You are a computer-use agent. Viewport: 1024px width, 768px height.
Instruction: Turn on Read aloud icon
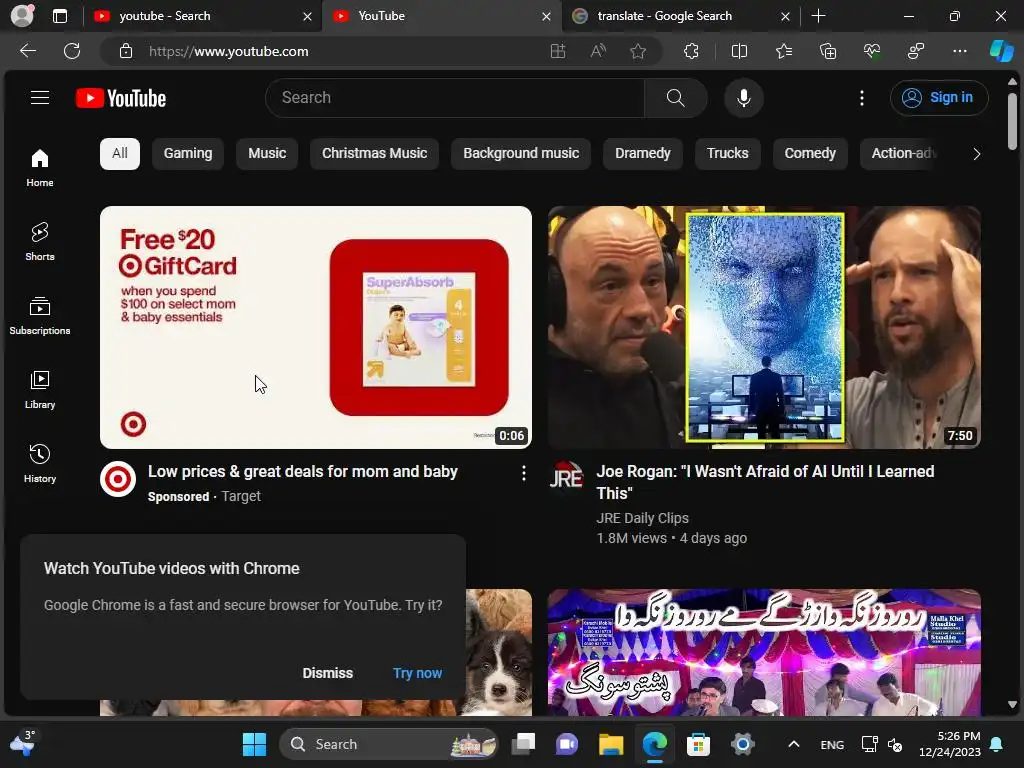(598, 51)
